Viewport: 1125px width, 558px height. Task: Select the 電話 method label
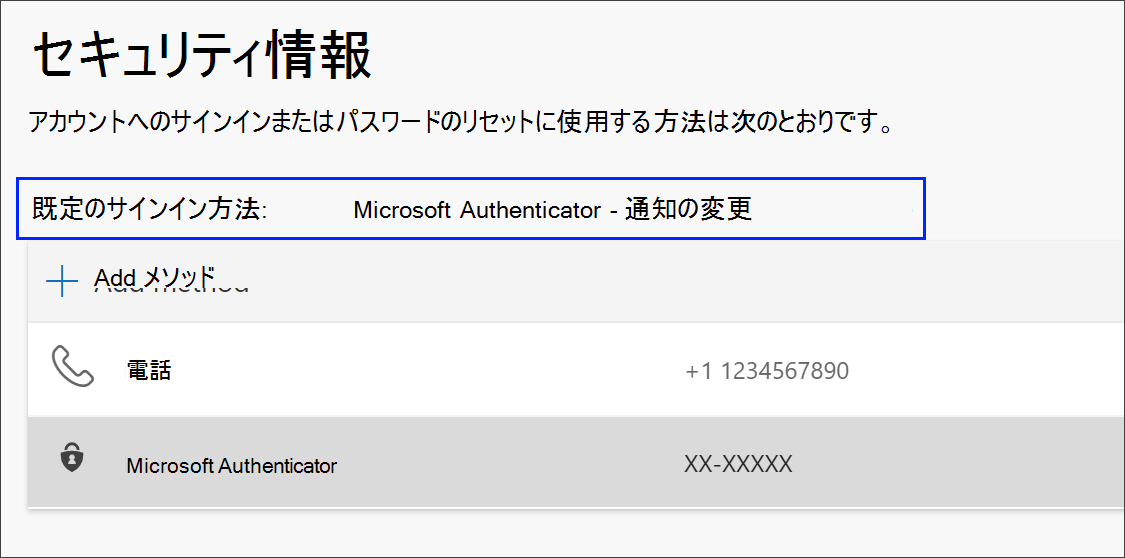[x=149, y=370]
